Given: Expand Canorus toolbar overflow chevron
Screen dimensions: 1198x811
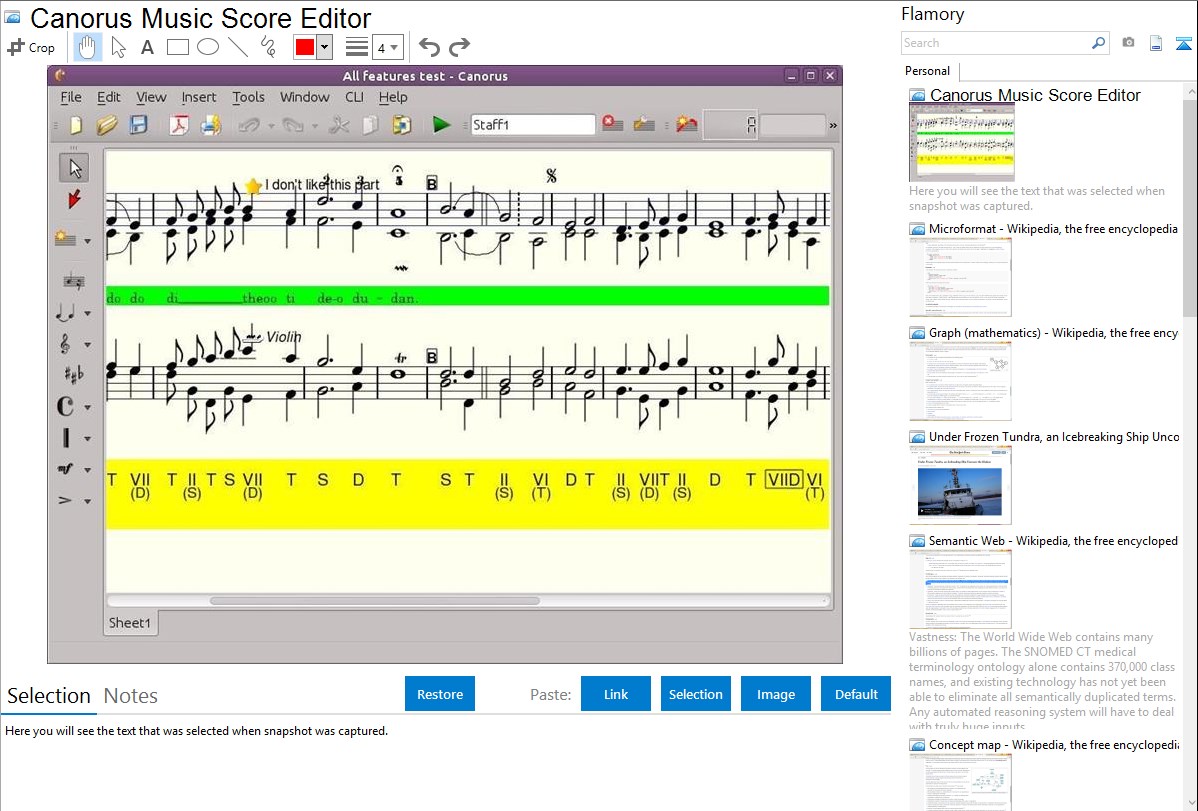Looking at the screenshot, I should (833, 125).
